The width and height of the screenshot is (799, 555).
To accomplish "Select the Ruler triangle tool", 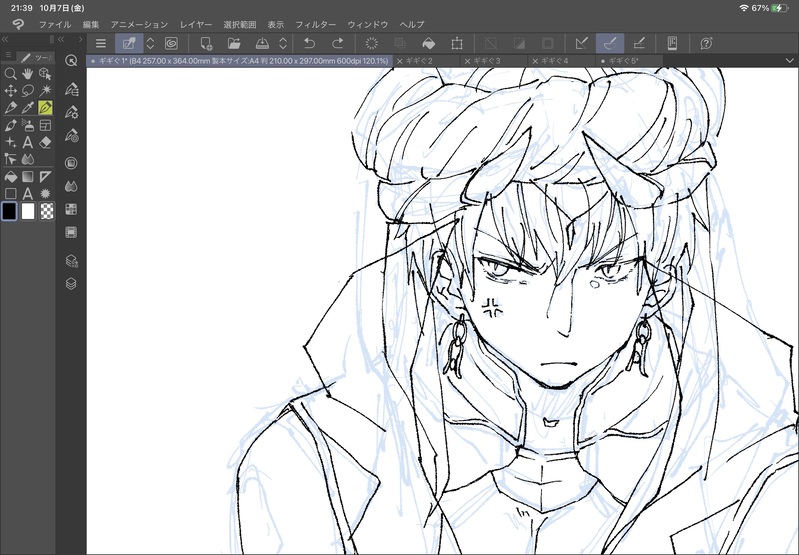I will (45, 177).
